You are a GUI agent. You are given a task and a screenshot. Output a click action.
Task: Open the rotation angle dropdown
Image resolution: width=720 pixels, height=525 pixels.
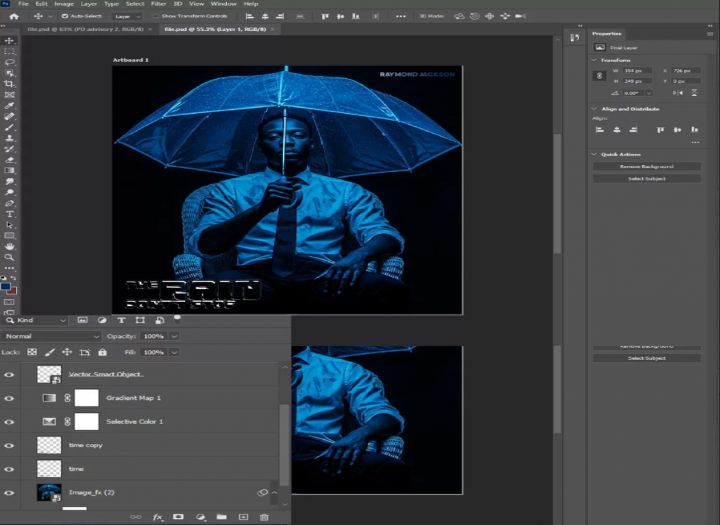pos(649,93)
